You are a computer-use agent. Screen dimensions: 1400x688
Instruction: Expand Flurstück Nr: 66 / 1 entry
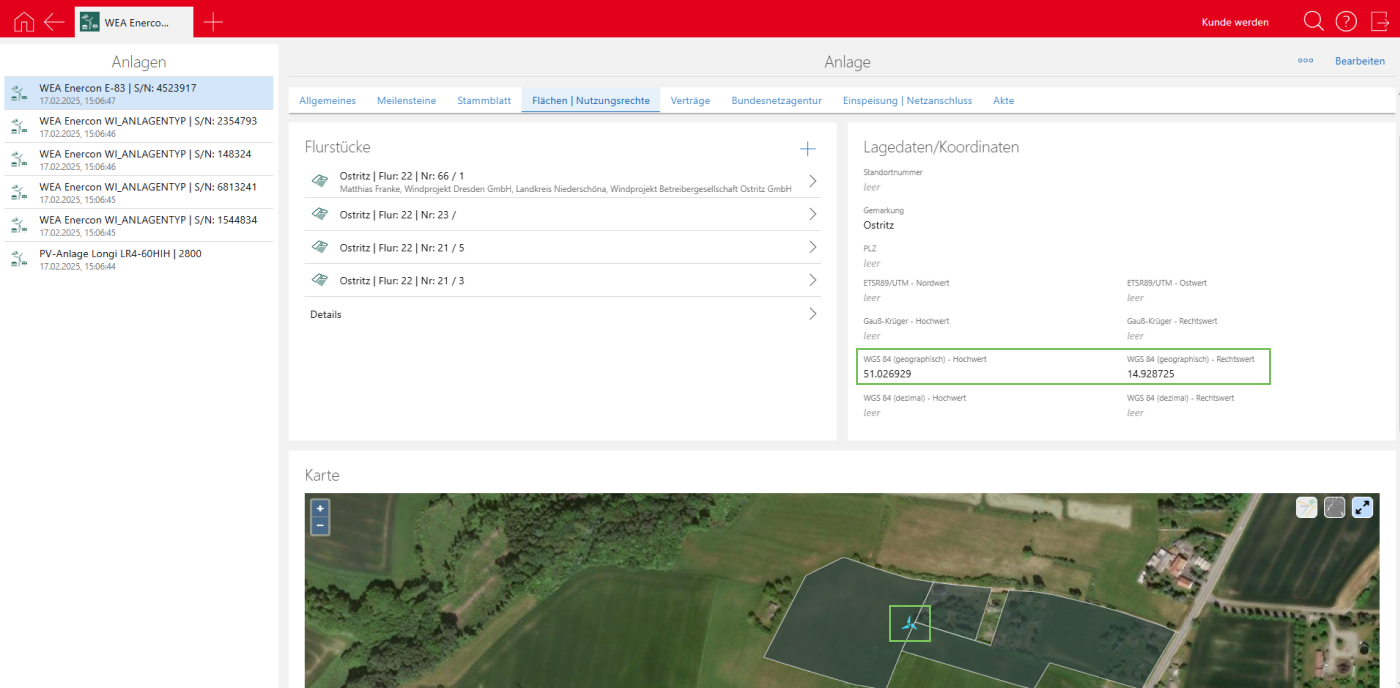pos(813,181)
